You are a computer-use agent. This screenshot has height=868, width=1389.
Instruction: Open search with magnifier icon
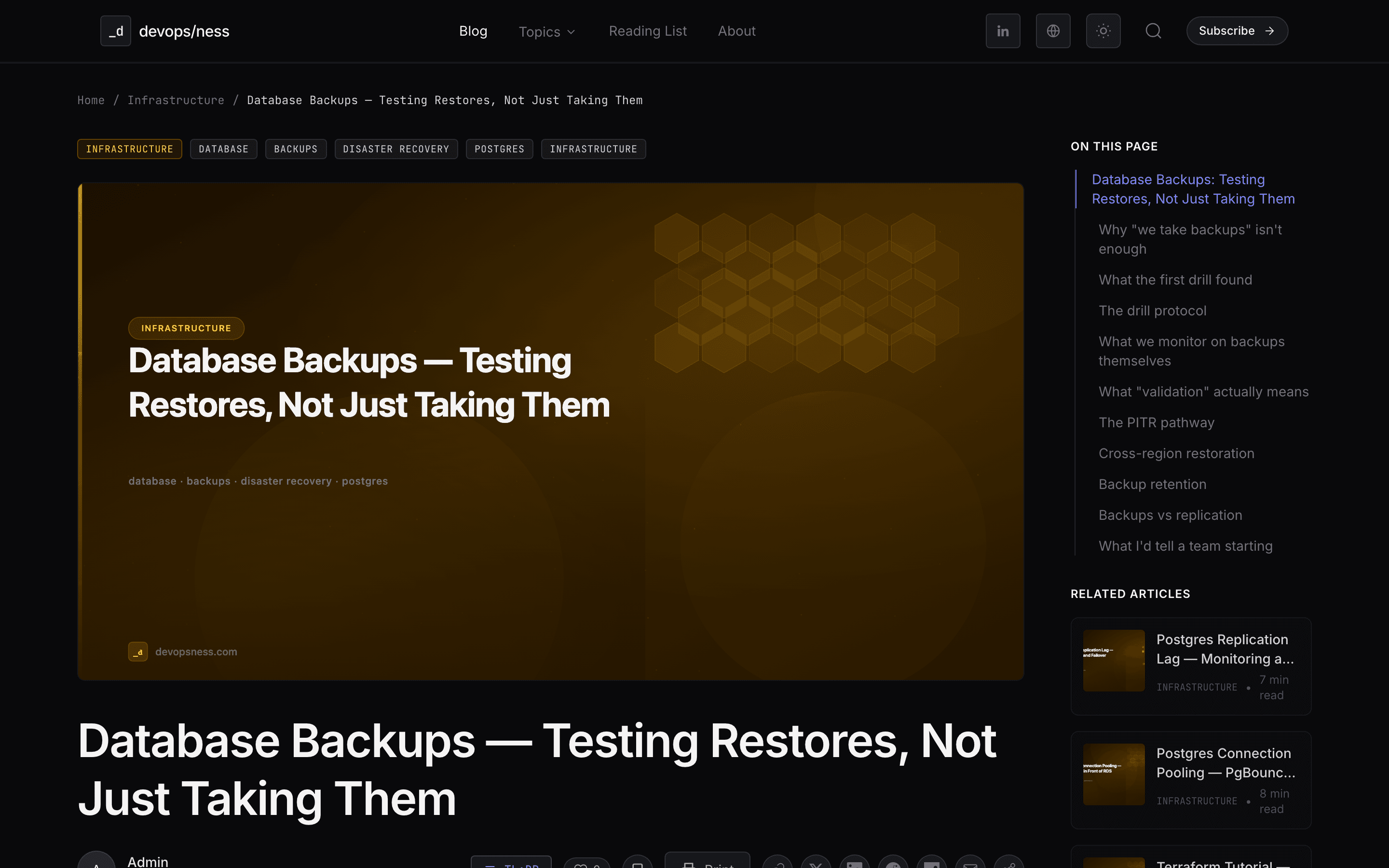1153,31
